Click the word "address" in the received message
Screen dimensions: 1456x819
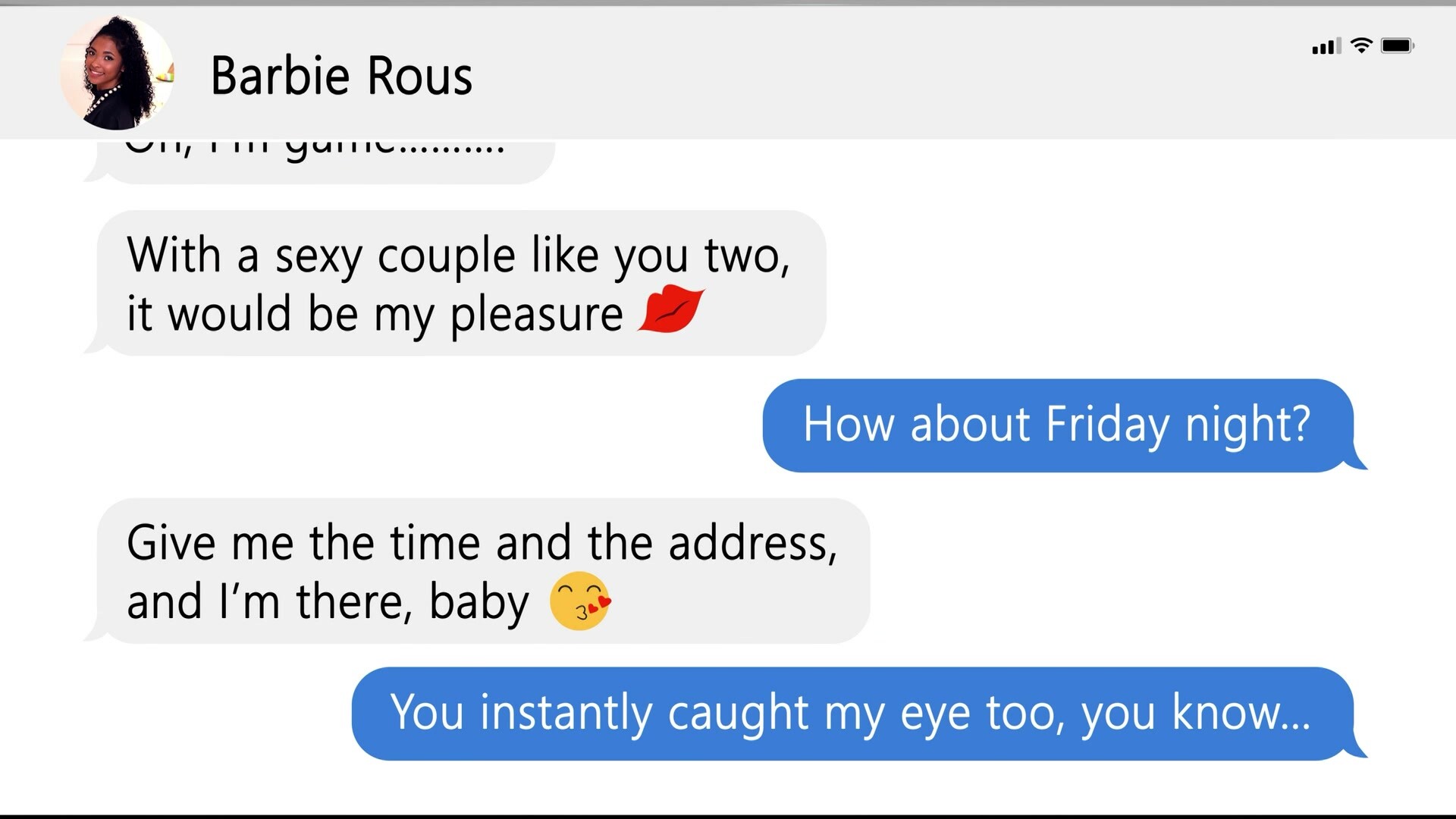(752, 544)
